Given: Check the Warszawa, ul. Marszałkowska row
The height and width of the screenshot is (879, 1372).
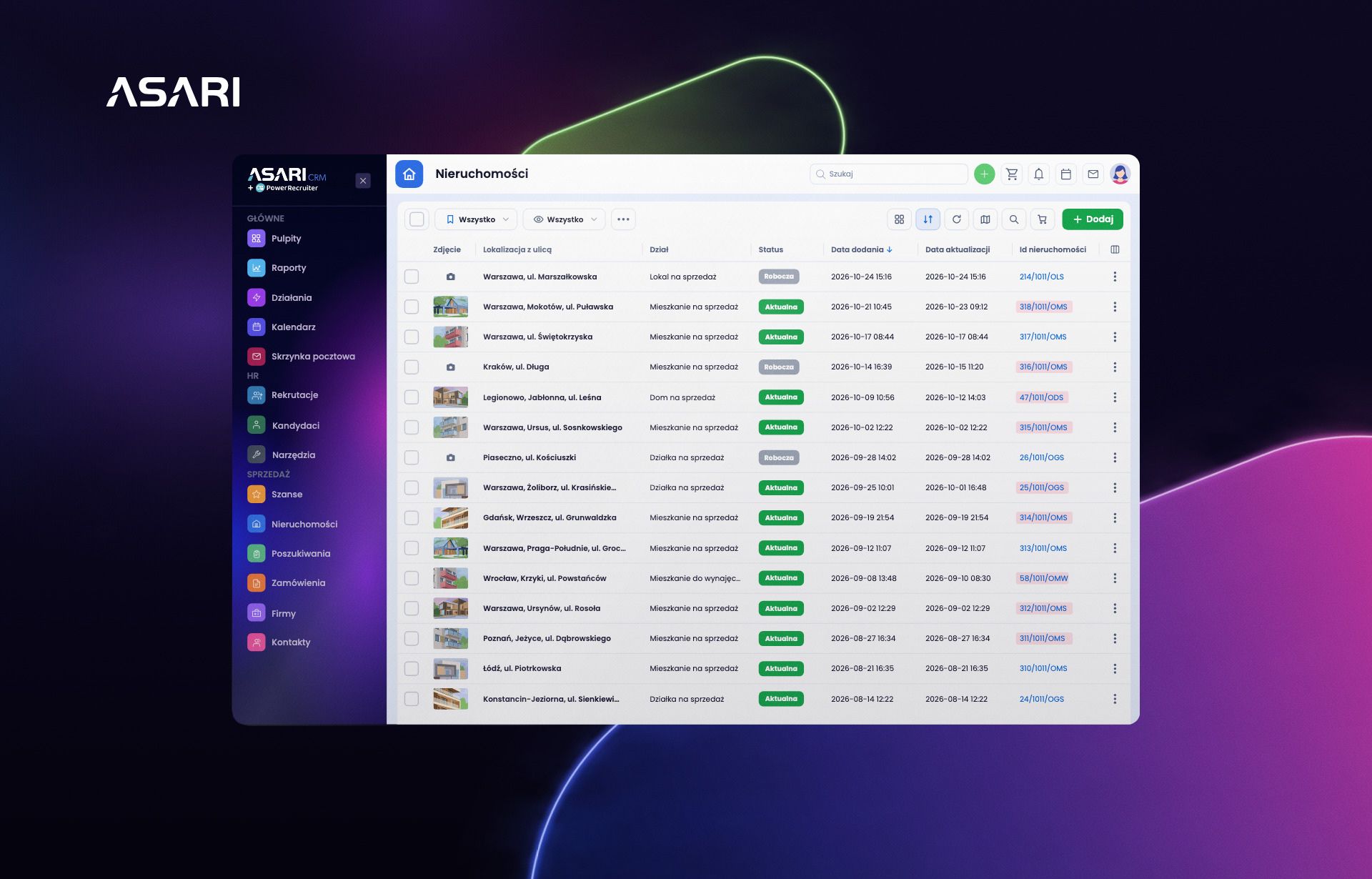Looking at the screenshot, I should click(412, 277).
